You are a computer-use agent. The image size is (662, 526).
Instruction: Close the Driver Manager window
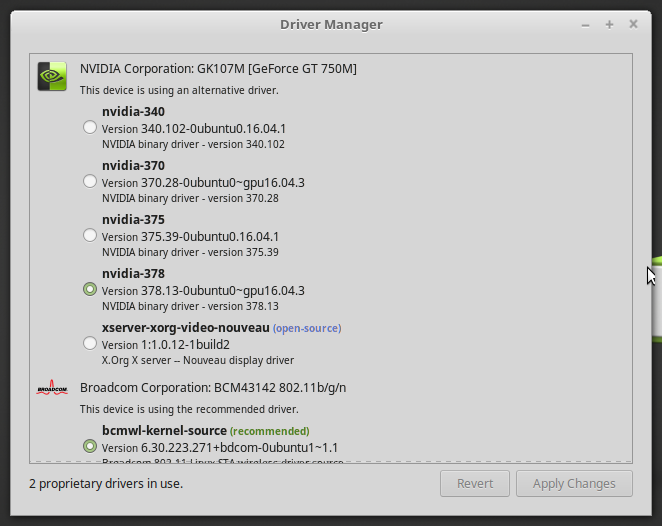(x=633, y=24)
